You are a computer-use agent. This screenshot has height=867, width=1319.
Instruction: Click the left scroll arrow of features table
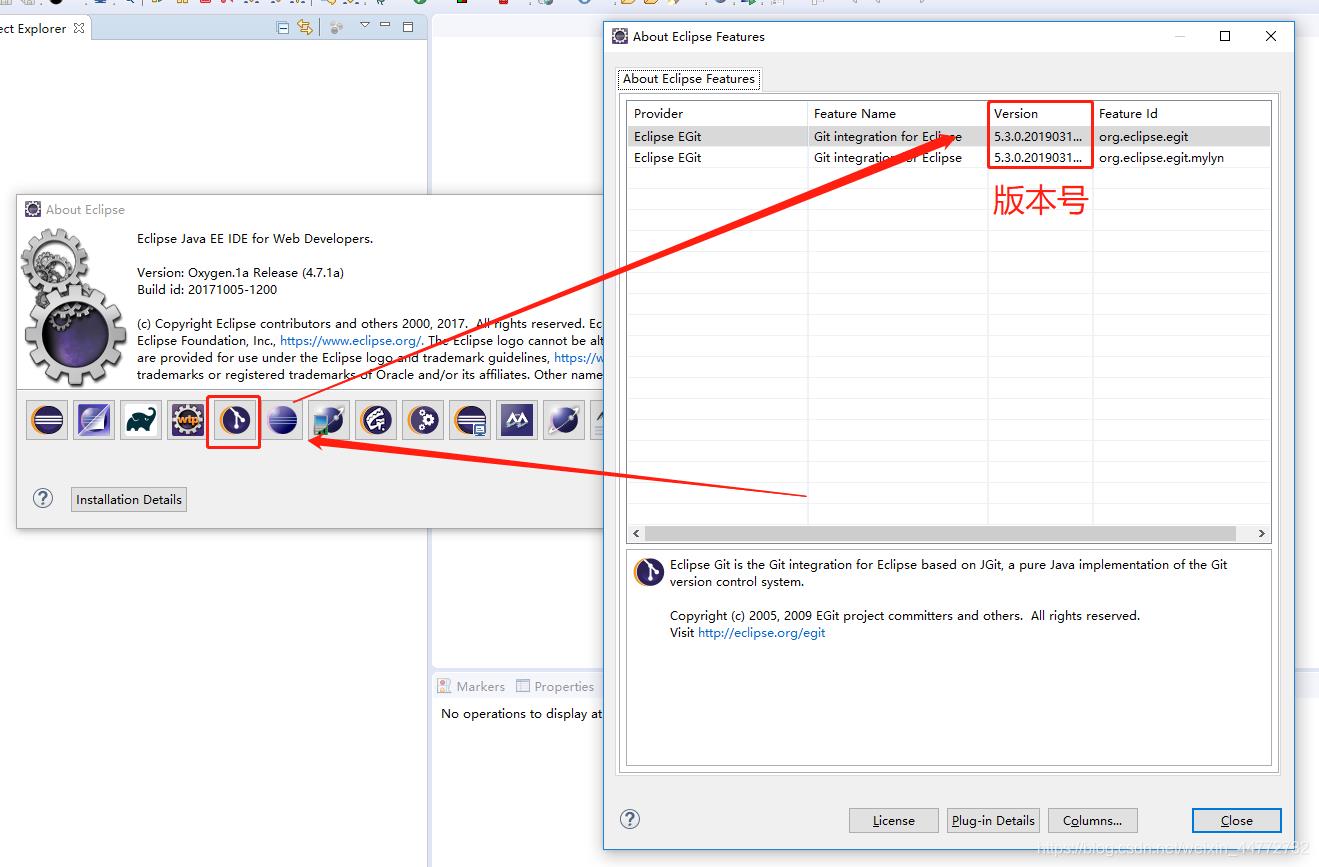[x=636, y=534]
